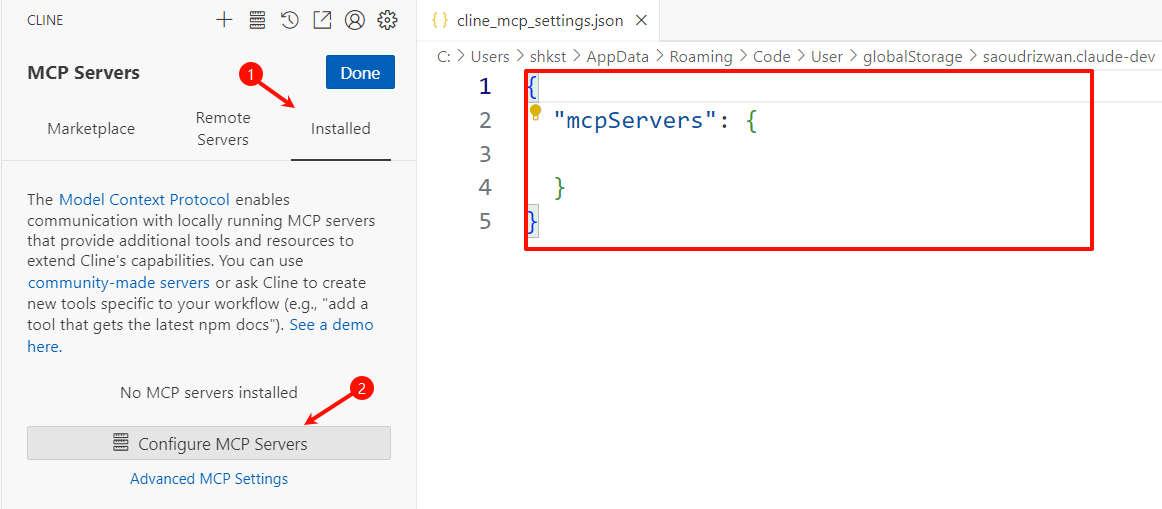Open Cline settings gear icon
Image resolution: width=1162 pixels, height=509 pixels.
388,20
